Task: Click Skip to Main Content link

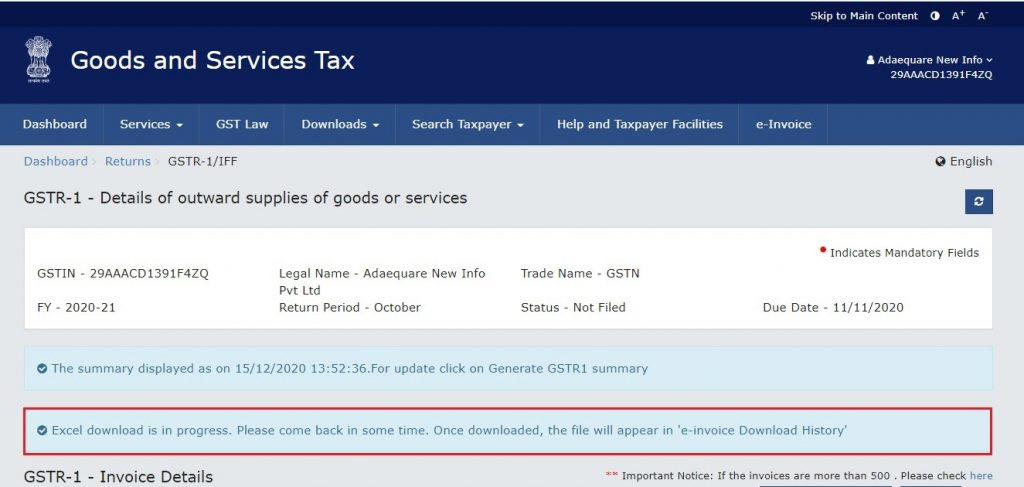Action: (x=863, y=16)
